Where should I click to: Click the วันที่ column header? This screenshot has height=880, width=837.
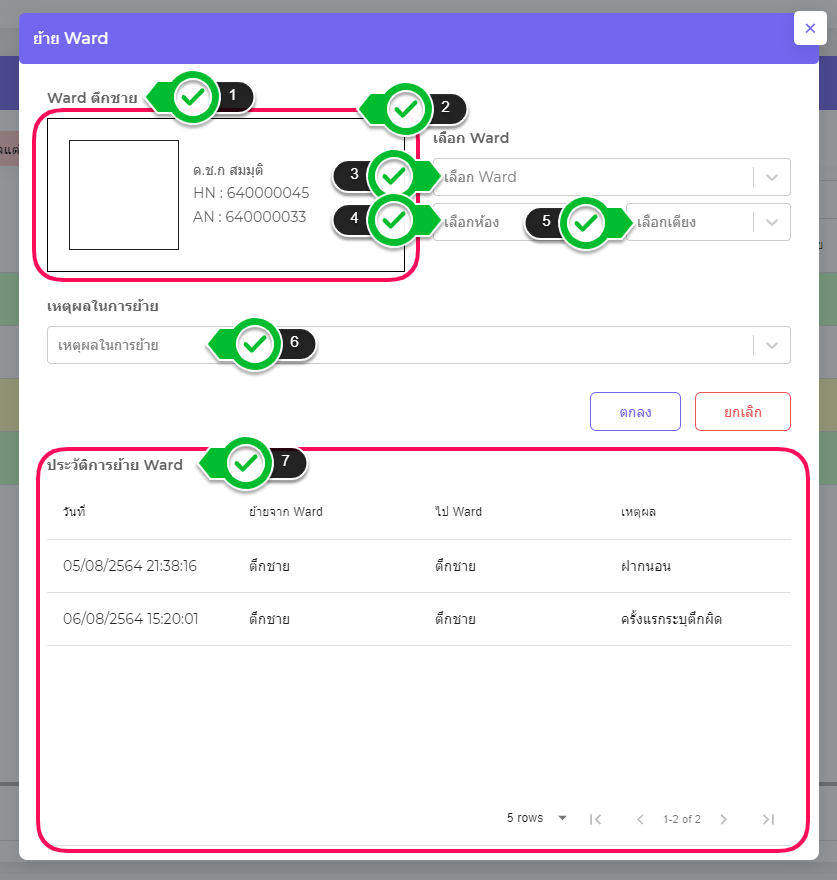(74, 512)
